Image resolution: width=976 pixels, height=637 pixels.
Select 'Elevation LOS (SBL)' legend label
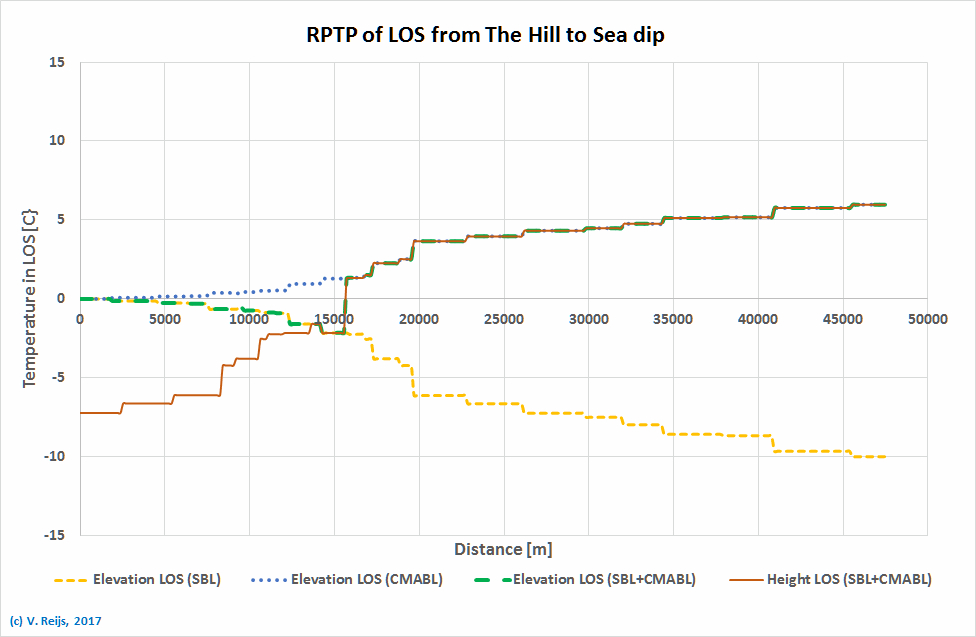point(156,579)
